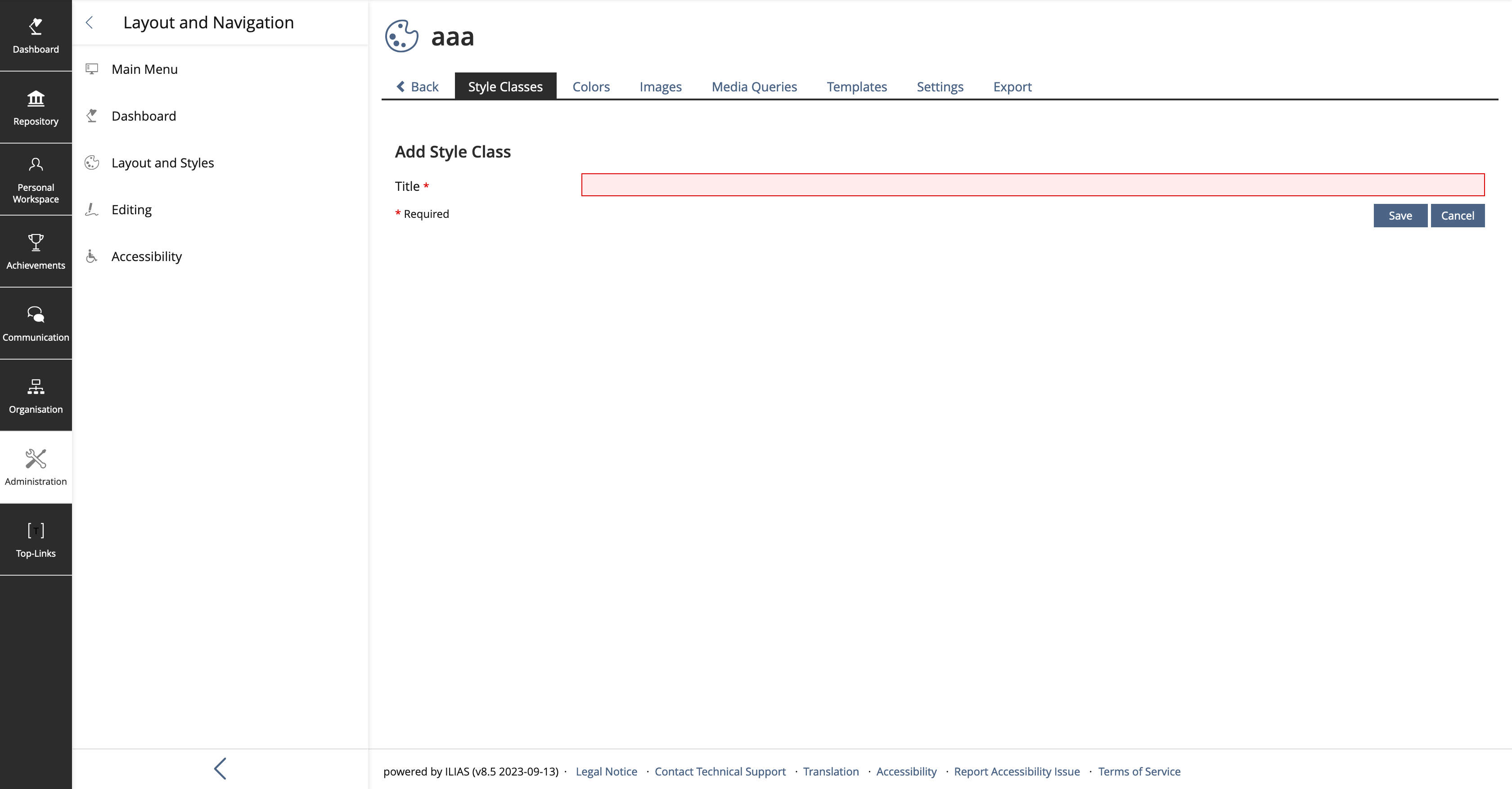Go back using Layout and Navigation chevron

tap(90, 23)
